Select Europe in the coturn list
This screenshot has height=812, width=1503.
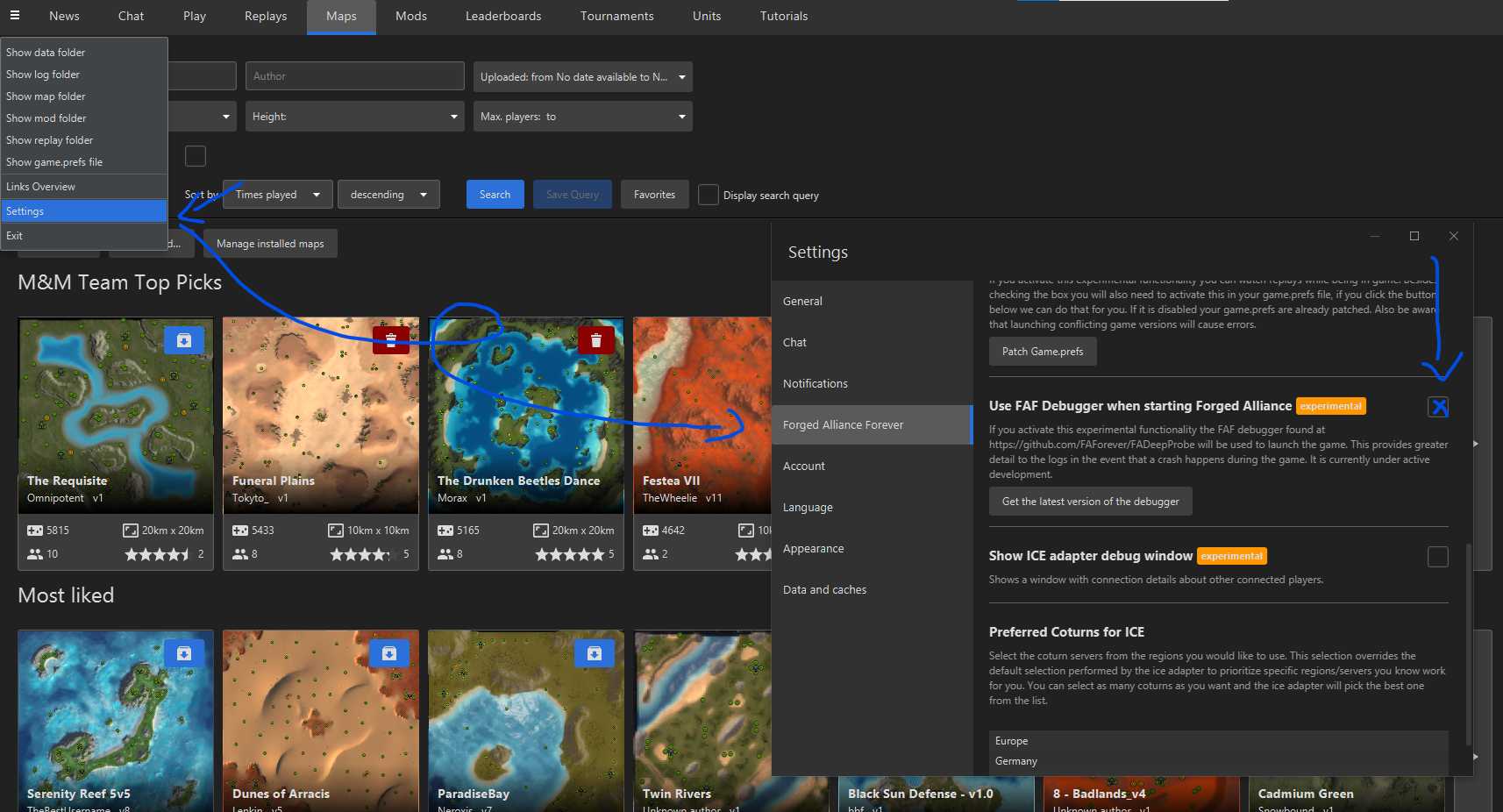[1219, 741]
